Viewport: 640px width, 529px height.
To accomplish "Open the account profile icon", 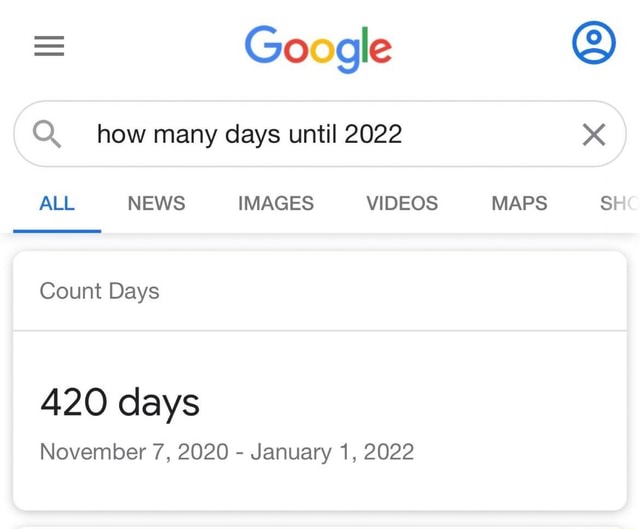I will tap(594, 43).
